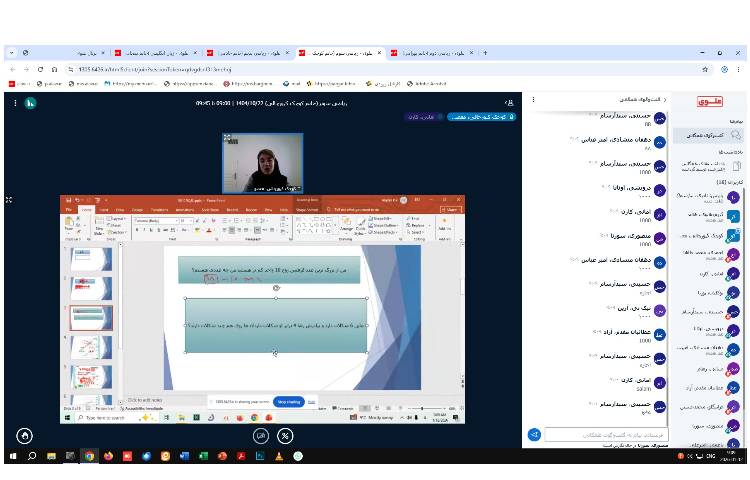Click the send message arrow icon in chat
Image resolution: width=750 pixels, height=480 pixels.
click(x=535, y=435)
